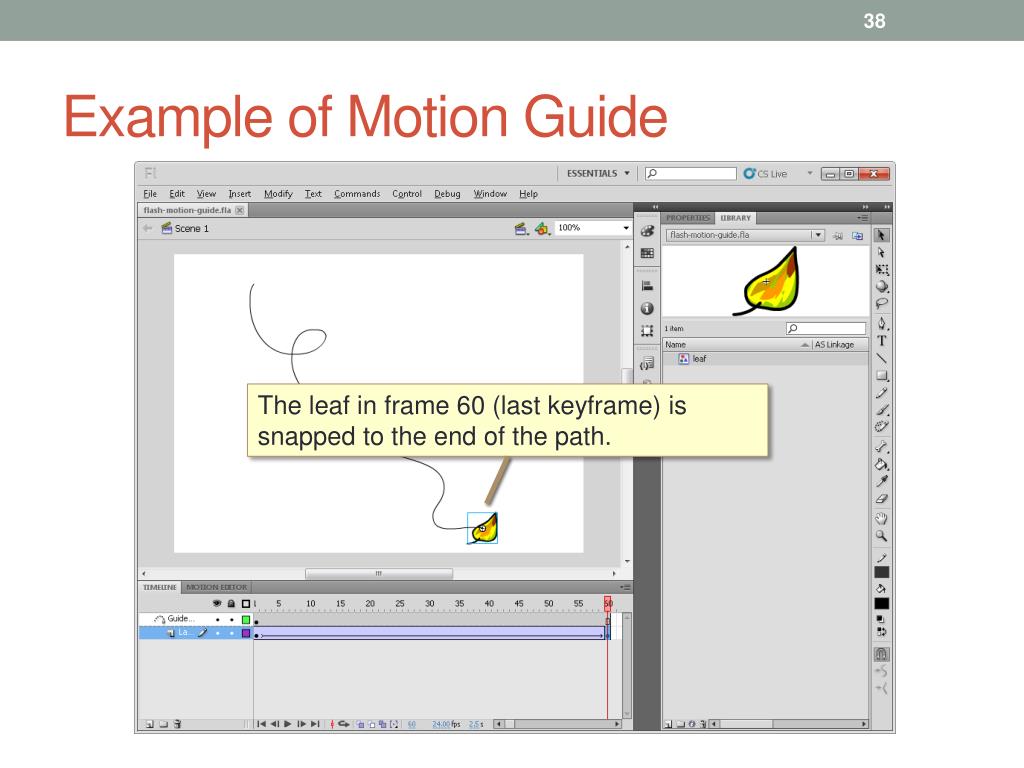Click the stroke color swatch in Tools
This screenshot has height=768, width=1024.
point(881,572)
